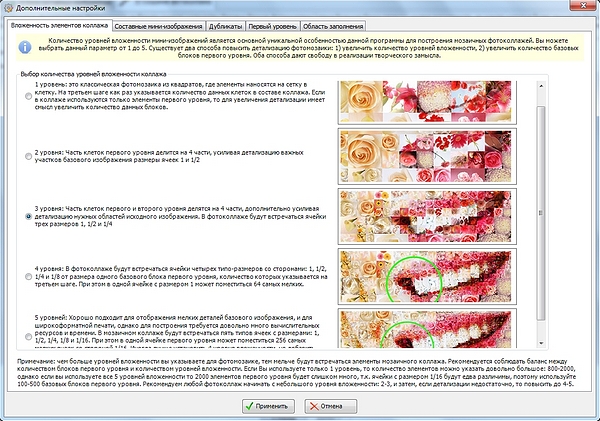Click the 2 уровня description text
Viewport: 600px width, 421px height.
tap(169, 156)
